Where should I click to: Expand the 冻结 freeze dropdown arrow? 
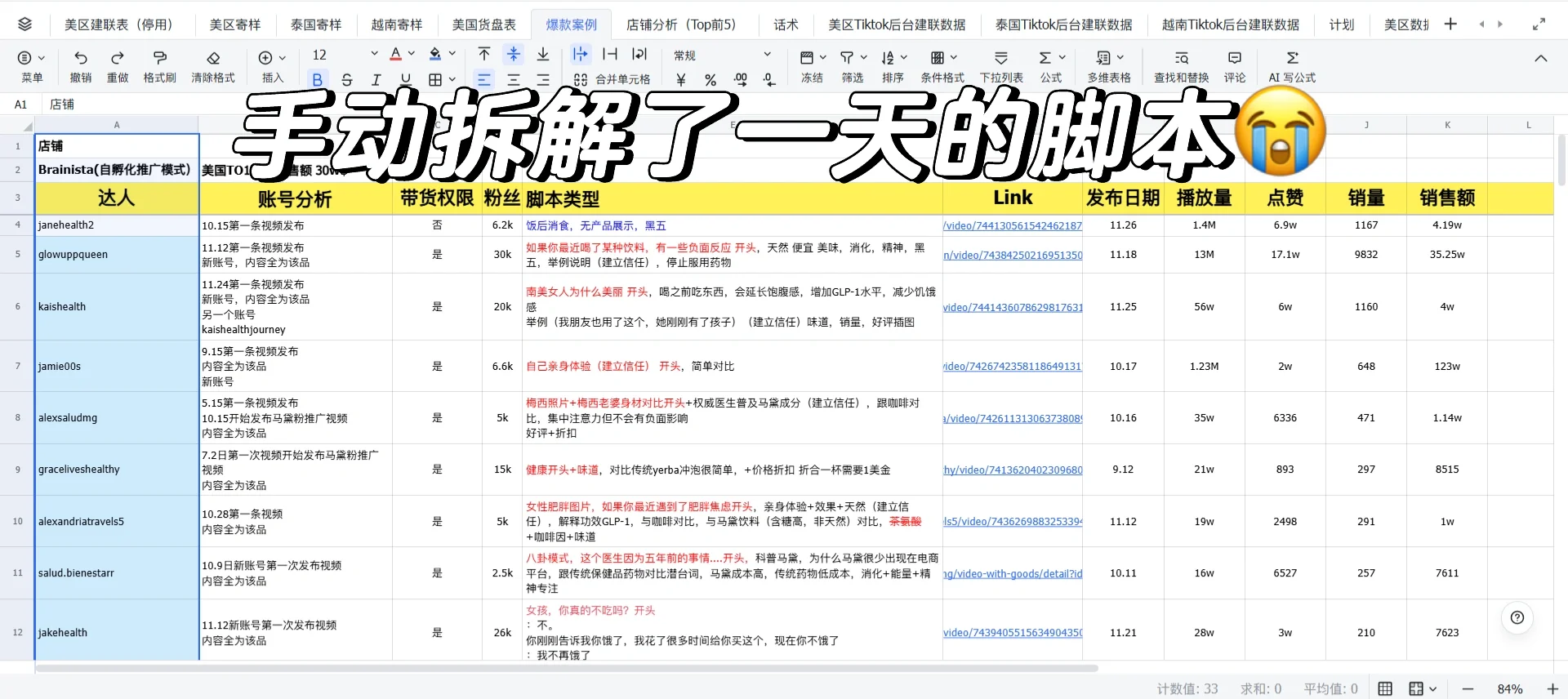823,58
